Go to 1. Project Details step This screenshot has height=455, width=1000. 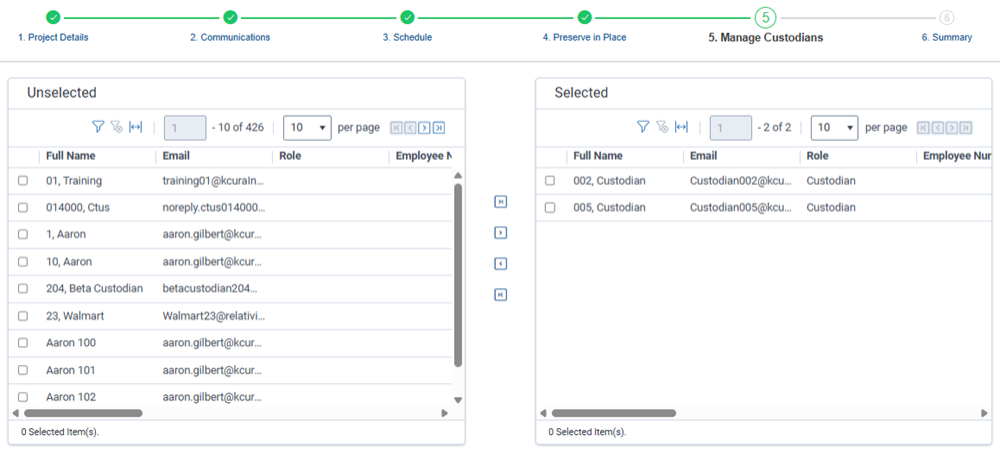(53, 38)
